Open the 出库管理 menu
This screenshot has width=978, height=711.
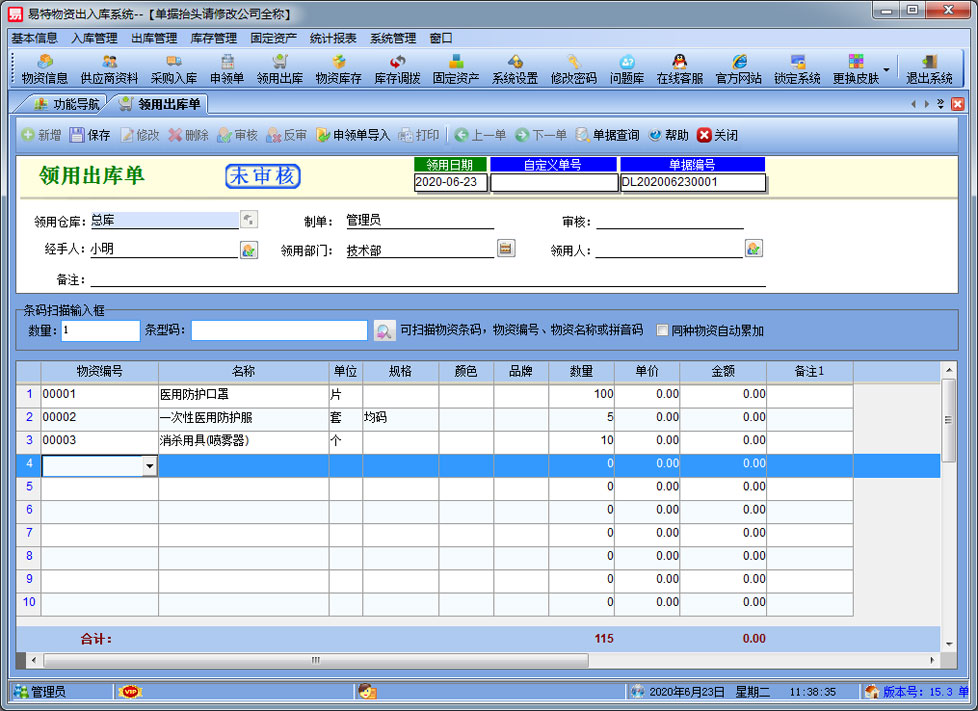pyautogui.click(x=154, y=38)
